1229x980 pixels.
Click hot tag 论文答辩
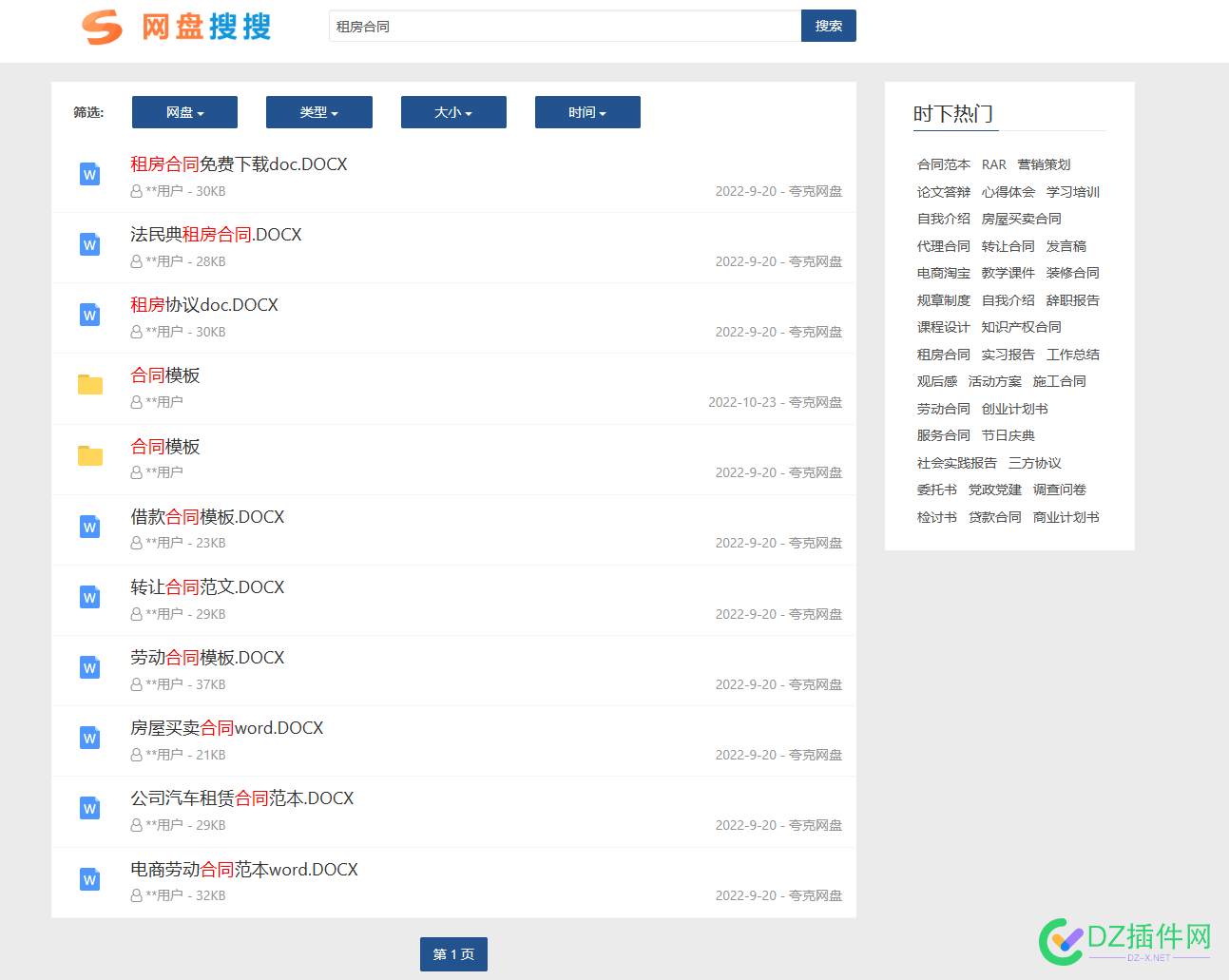[x=944, y=192]
